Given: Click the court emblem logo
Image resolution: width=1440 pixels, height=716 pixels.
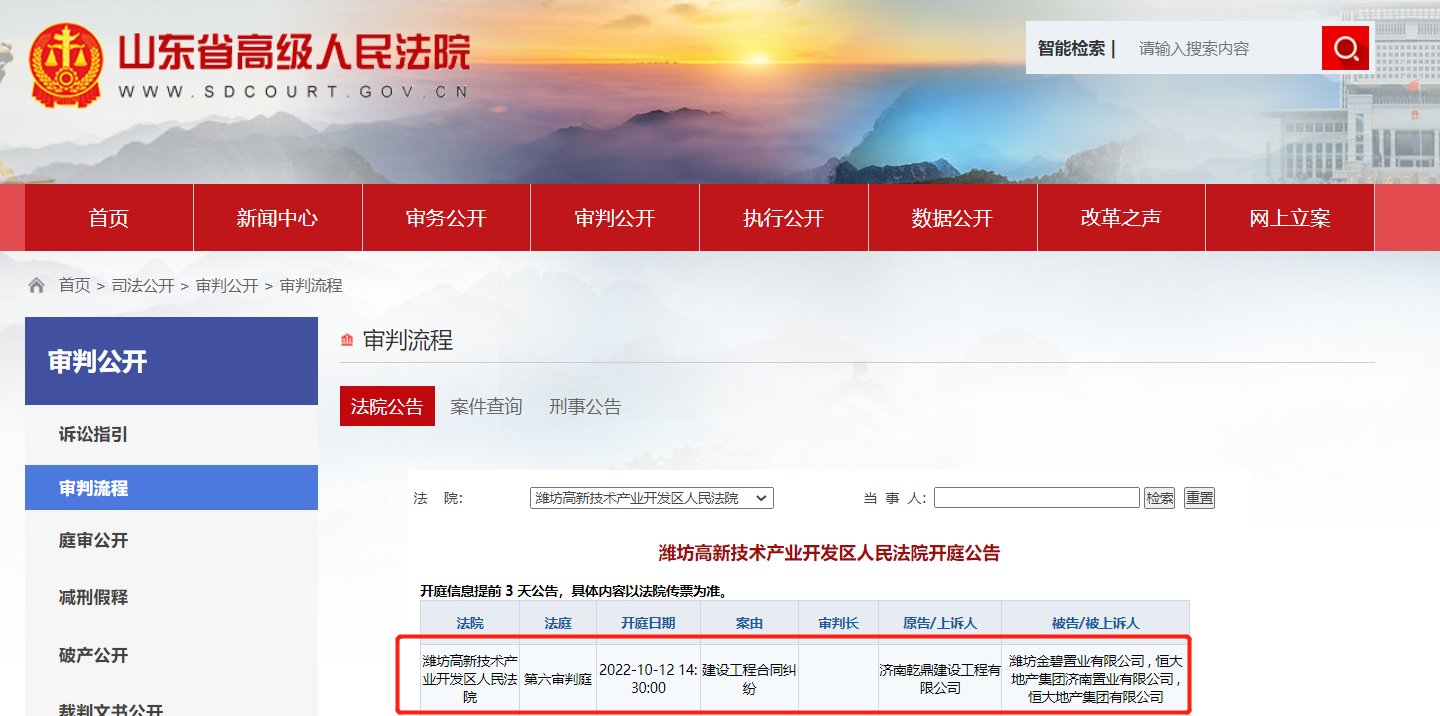Looking at the screenshot, I should tap(66, 66).
